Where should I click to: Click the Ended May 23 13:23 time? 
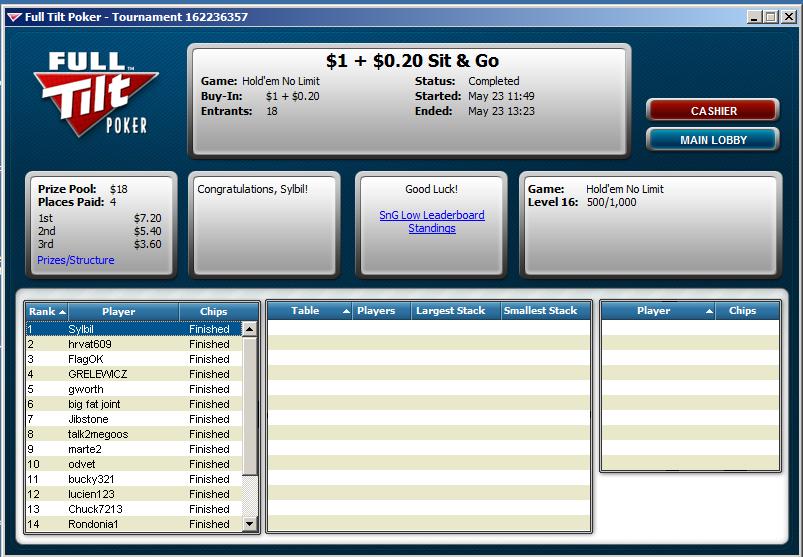[501, 111]
